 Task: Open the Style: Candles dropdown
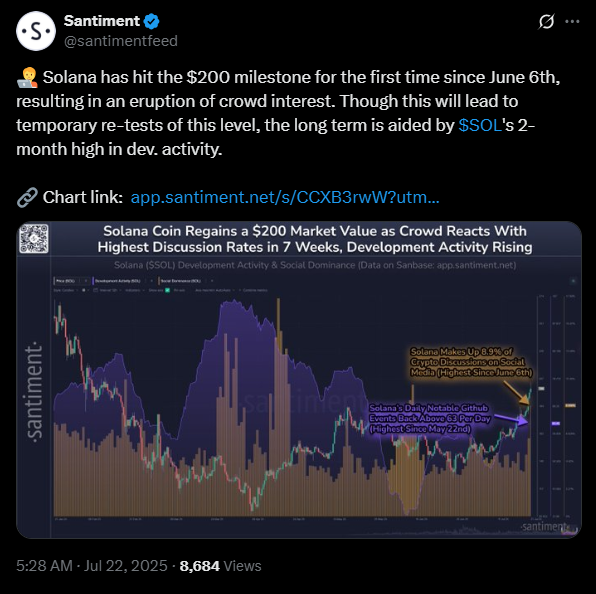[65, 290]
